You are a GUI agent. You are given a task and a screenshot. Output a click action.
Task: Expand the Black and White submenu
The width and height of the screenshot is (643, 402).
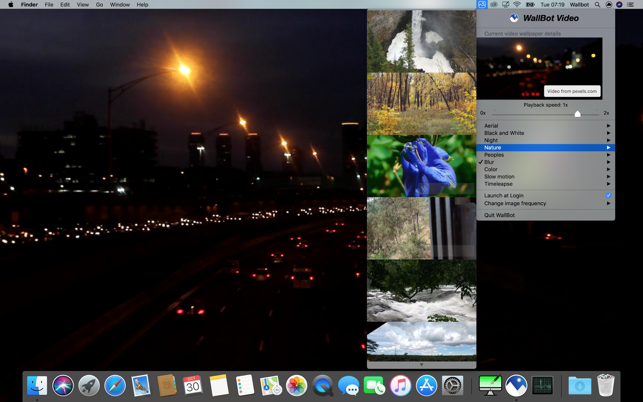pos(545,133)
